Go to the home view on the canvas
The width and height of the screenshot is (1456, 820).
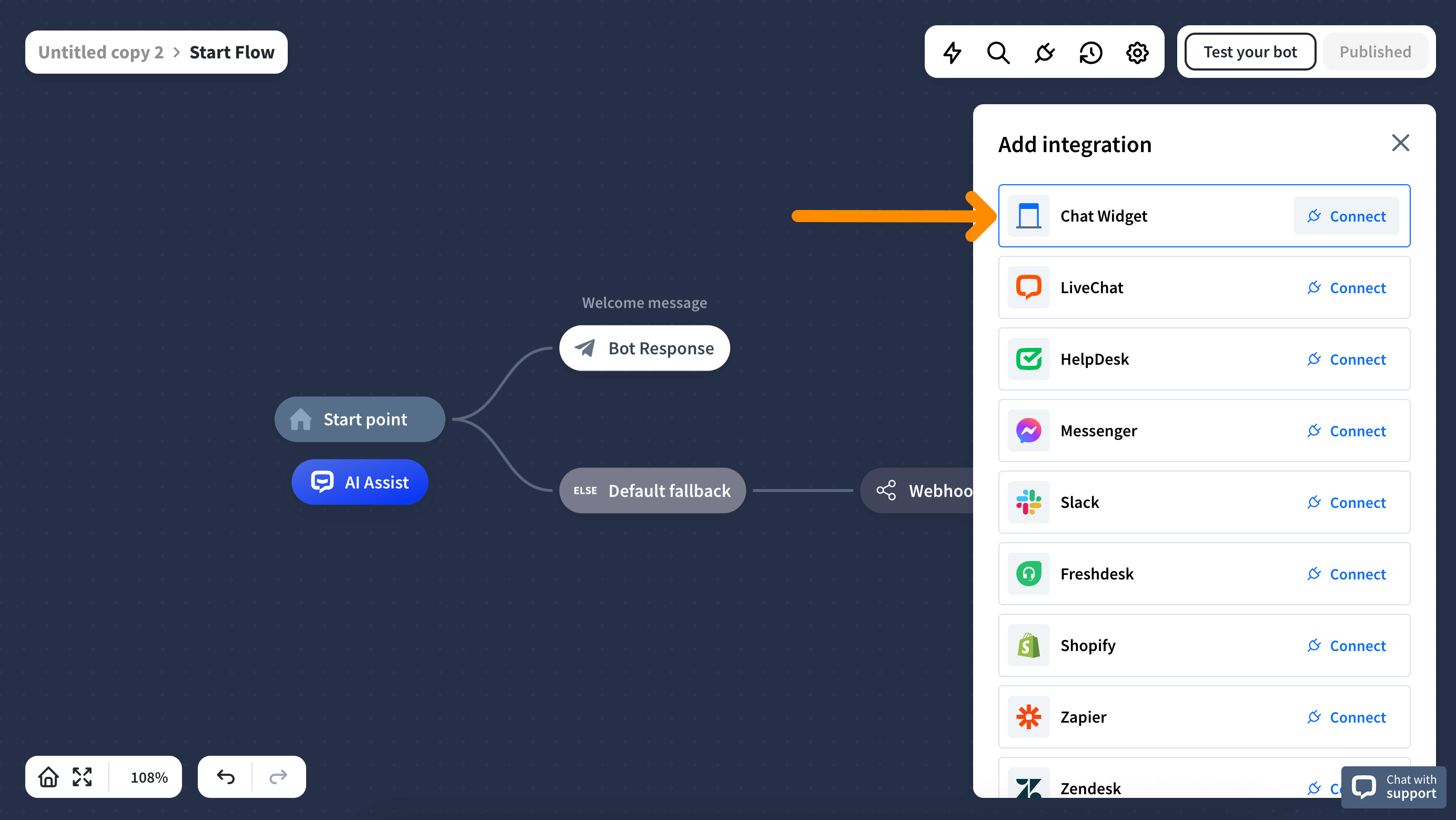(48, 776)
